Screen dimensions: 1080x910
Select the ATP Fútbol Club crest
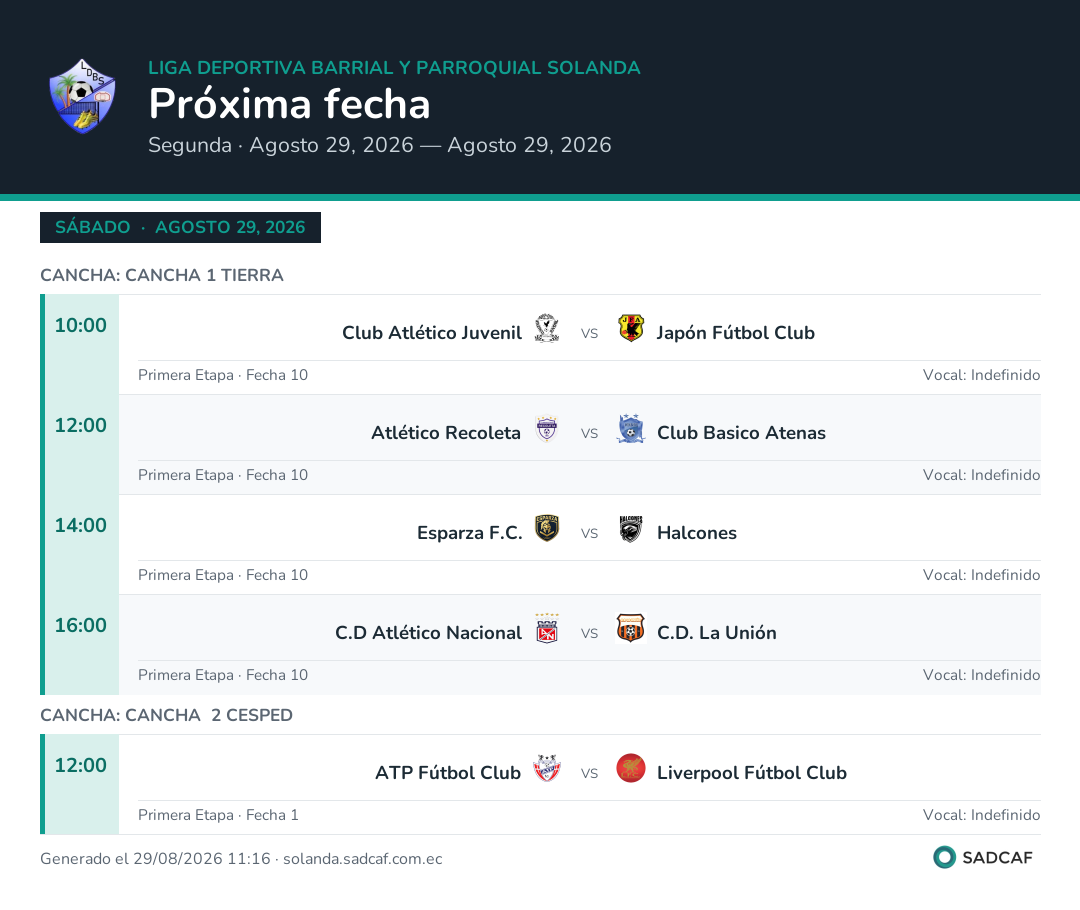pos(547,768)
